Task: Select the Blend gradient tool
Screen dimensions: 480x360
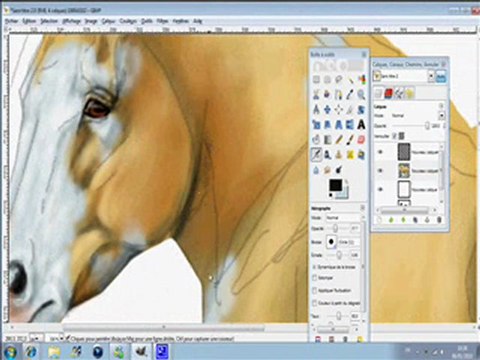Action: tap(327, 140)
